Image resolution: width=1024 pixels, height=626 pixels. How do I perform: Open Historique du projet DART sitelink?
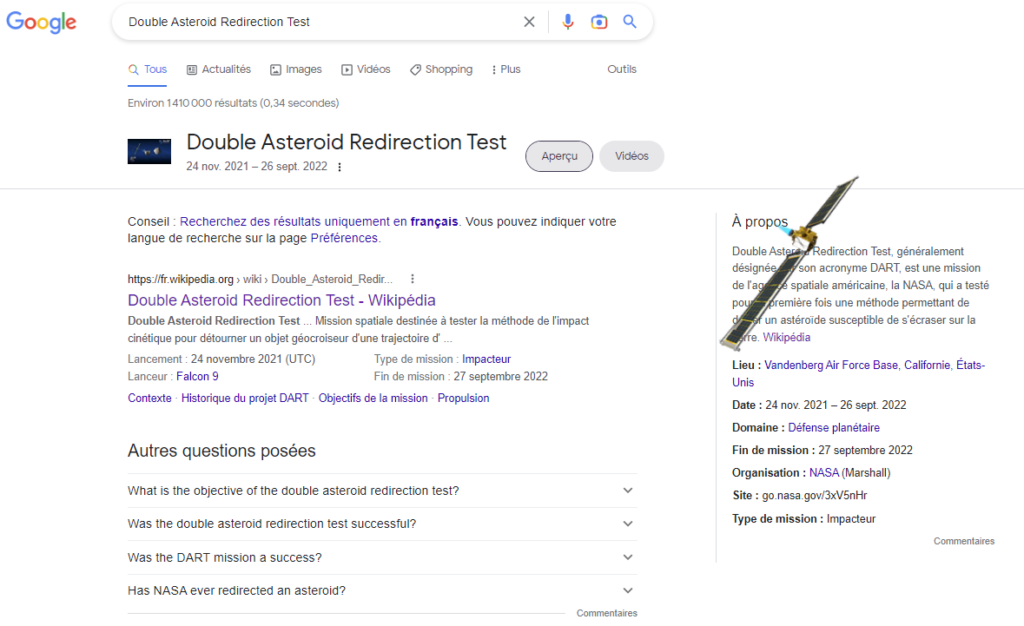point(245,398)
